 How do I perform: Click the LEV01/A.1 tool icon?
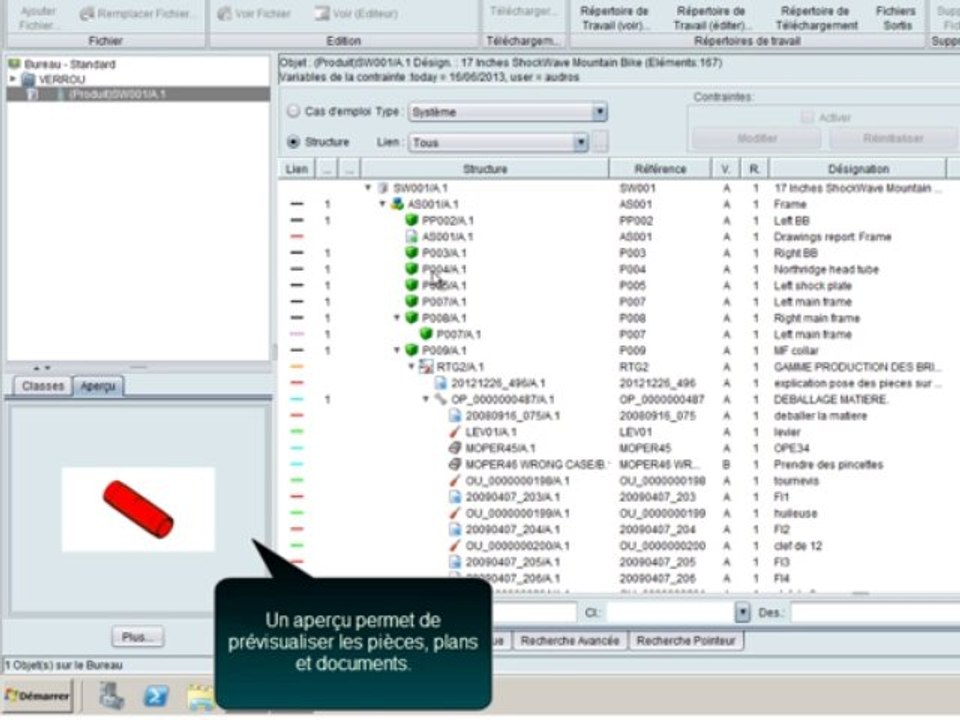[455, 432]
